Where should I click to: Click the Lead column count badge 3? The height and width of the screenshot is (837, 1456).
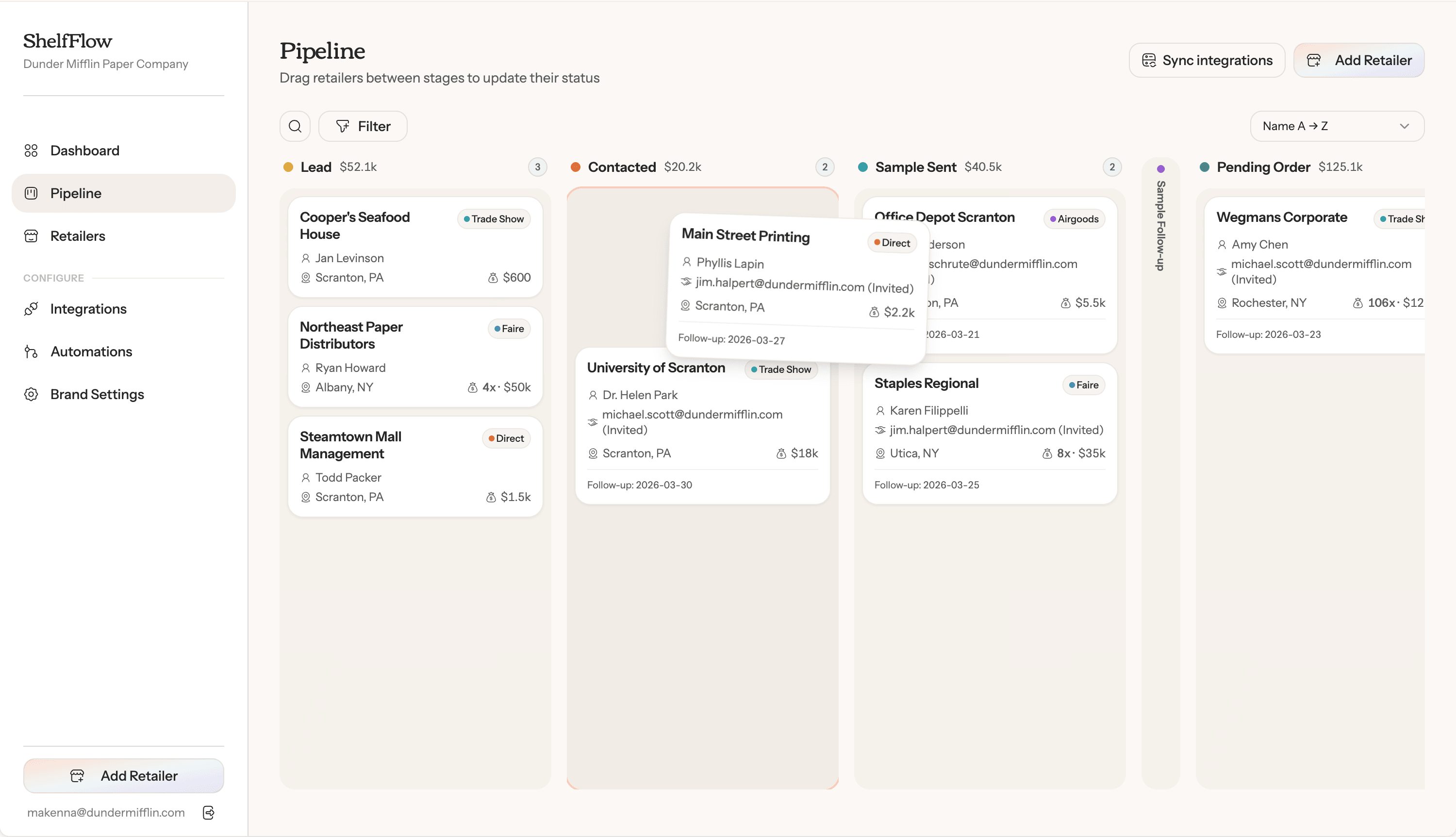pyautogui.click(x=538, y=167)
